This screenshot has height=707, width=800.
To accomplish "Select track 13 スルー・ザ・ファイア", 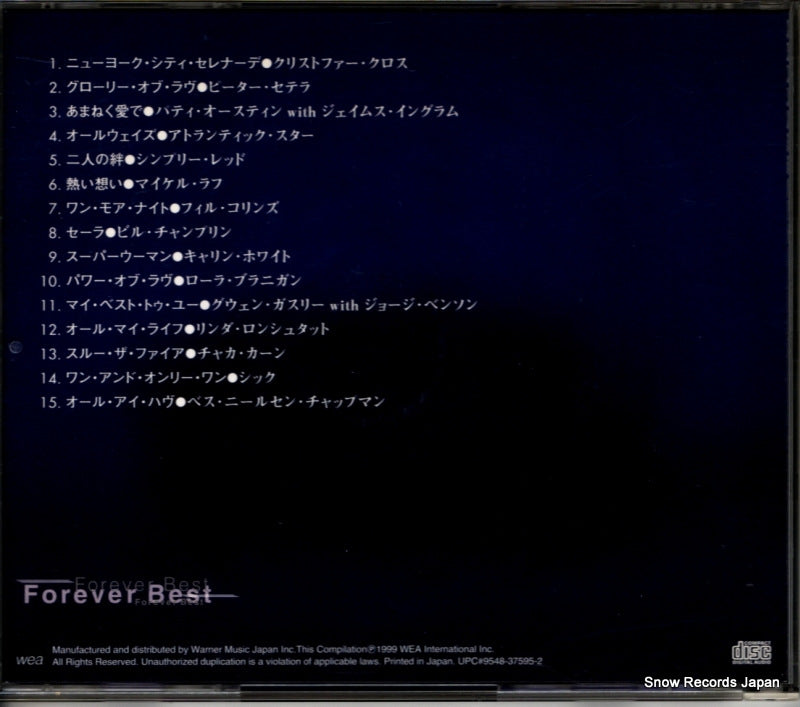I will (x=126, y=353).
